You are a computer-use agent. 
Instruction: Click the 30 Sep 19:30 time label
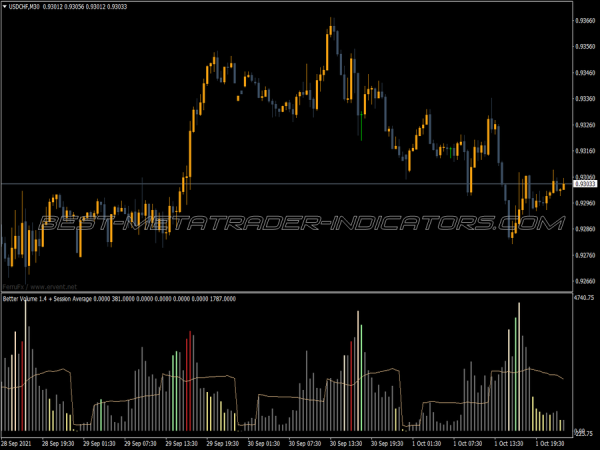click(387, 443)
